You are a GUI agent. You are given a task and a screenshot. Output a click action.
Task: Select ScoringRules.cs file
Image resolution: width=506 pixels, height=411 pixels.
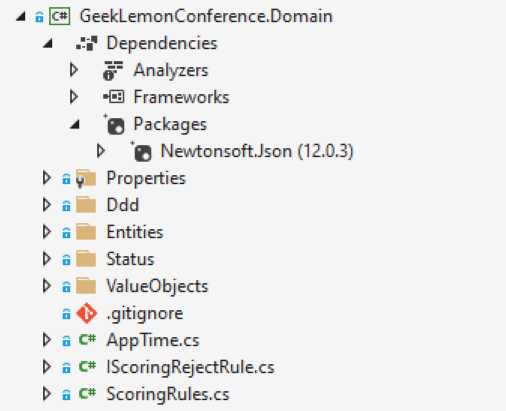pyautogui.click(x=168, y=394)
